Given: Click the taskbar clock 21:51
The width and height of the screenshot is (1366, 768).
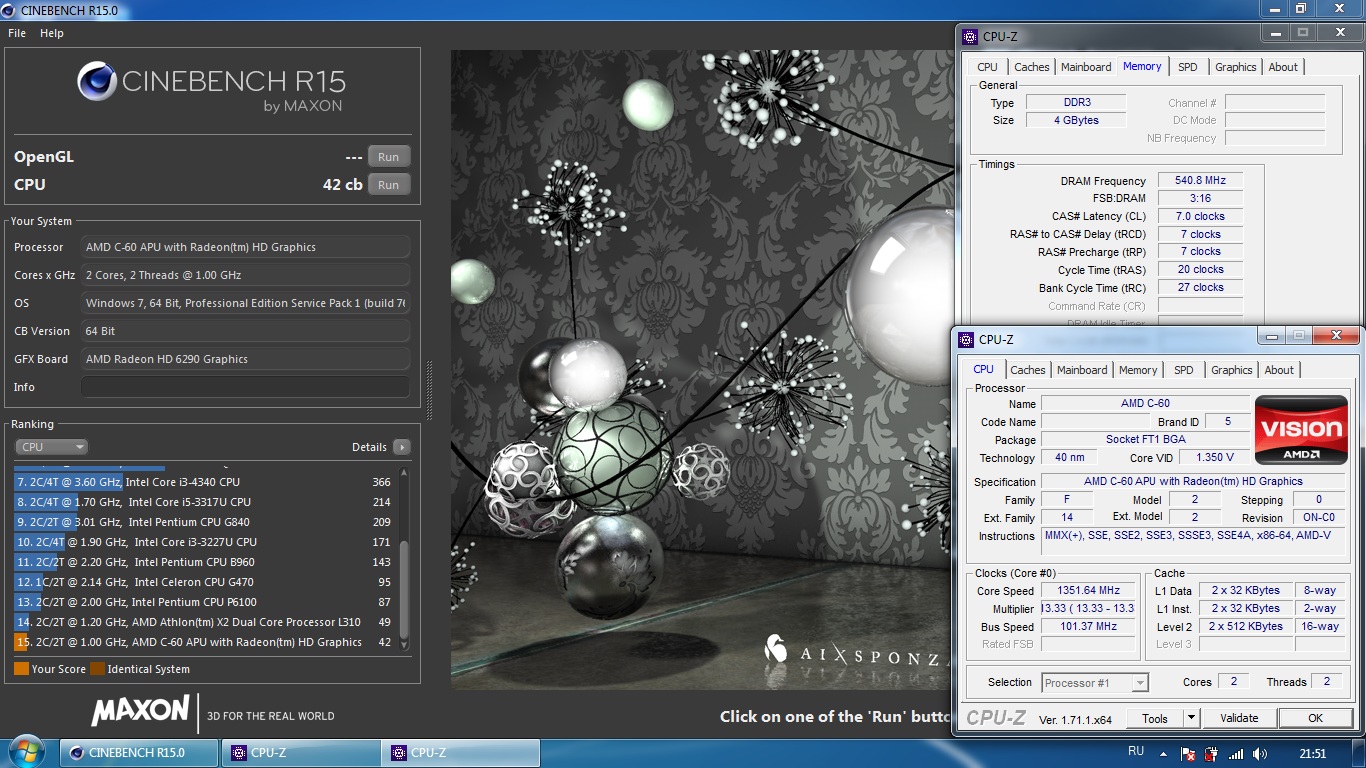Looking at the screenshot, I should (x=1313, y=754).
